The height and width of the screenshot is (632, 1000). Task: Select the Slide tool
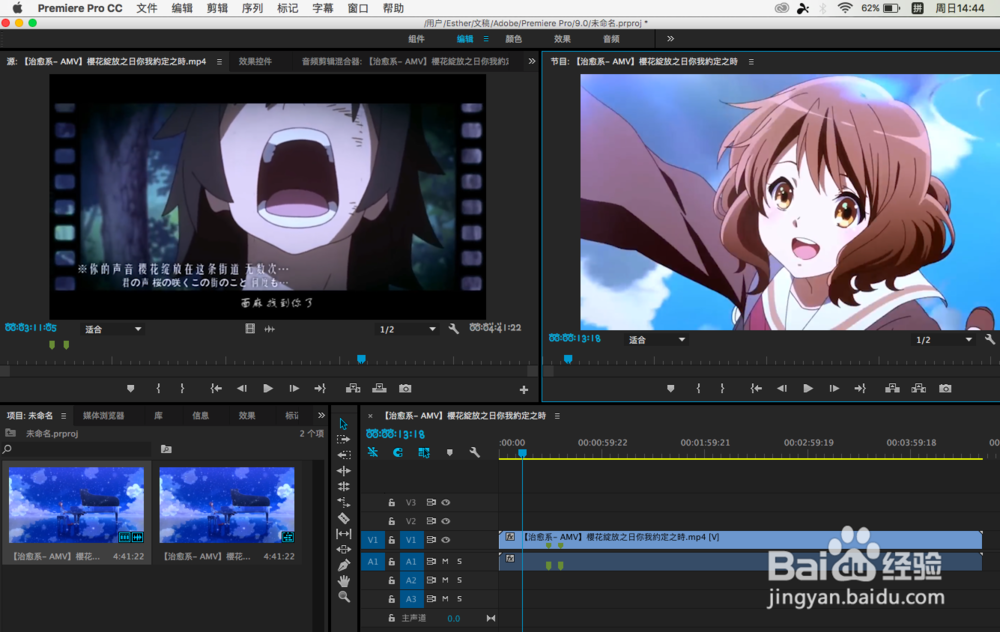coord(344,549)
